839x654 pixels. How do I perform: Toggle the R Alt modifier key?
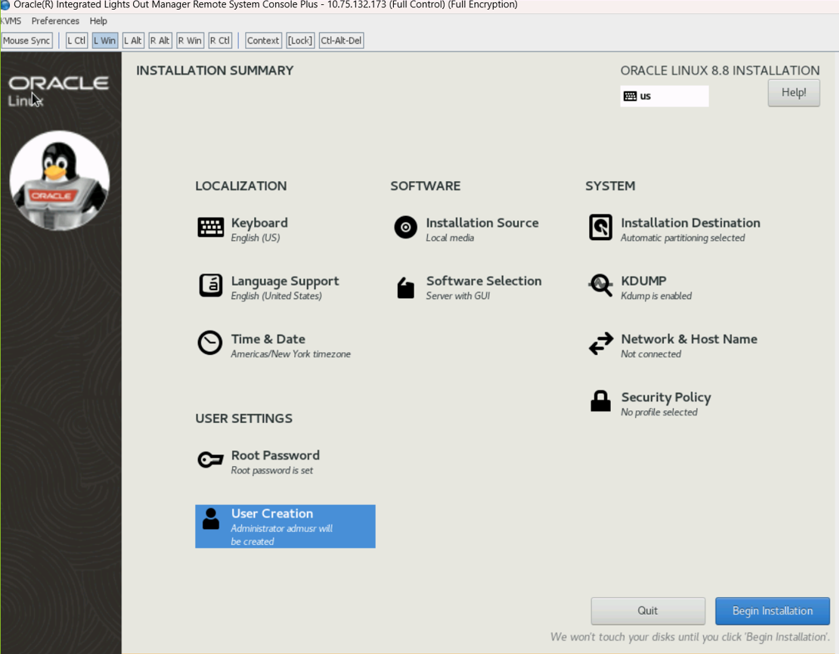160,41
